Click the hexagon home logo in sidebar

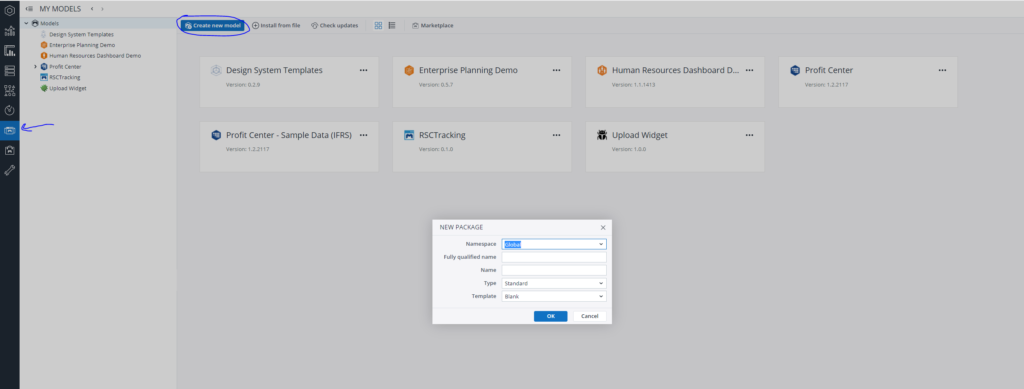tap(10, 10)
